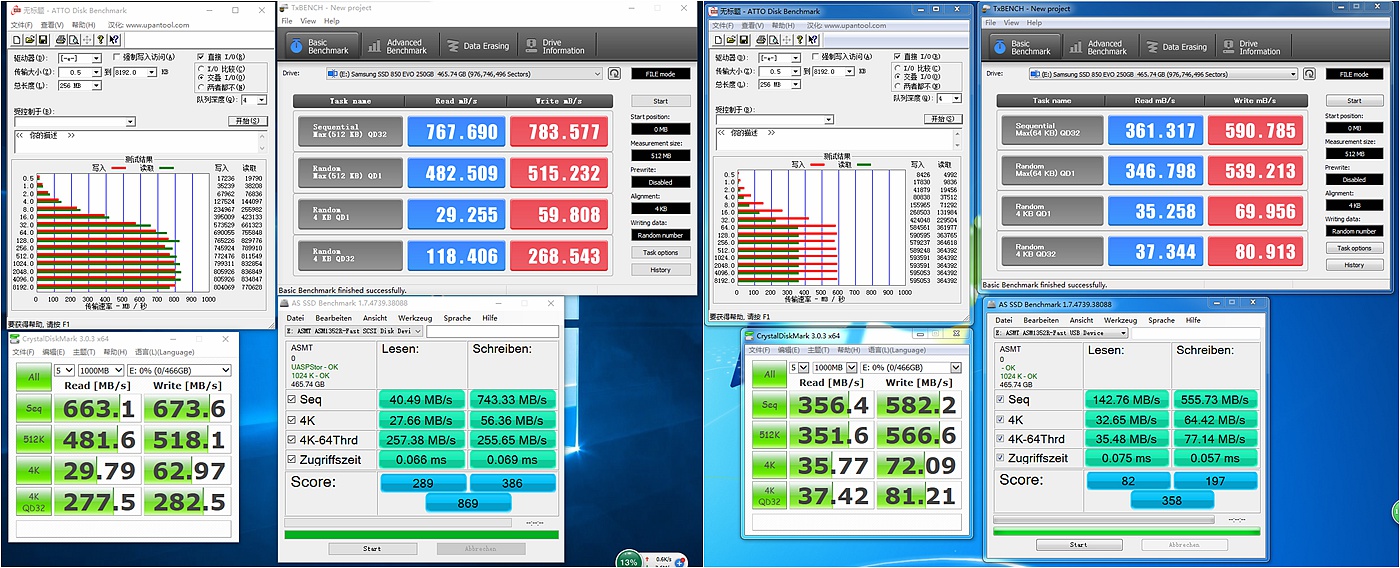Click Sequential Max(512 KB) QD32 task button
Image resolution: width=1400 pixels, height=568 pixels.
point(350,132)
